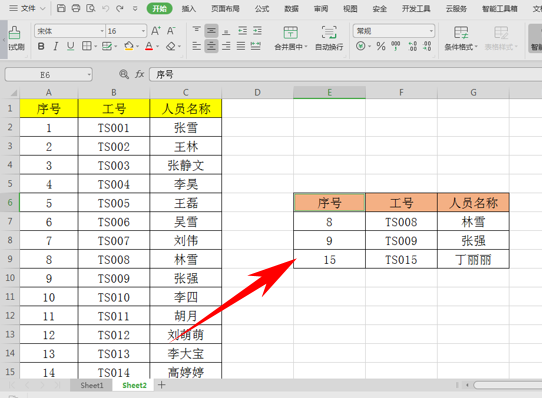This screenshot has width=542, height=405.
Task: Open the number format dropdown showing 常规
Action: 394,31
